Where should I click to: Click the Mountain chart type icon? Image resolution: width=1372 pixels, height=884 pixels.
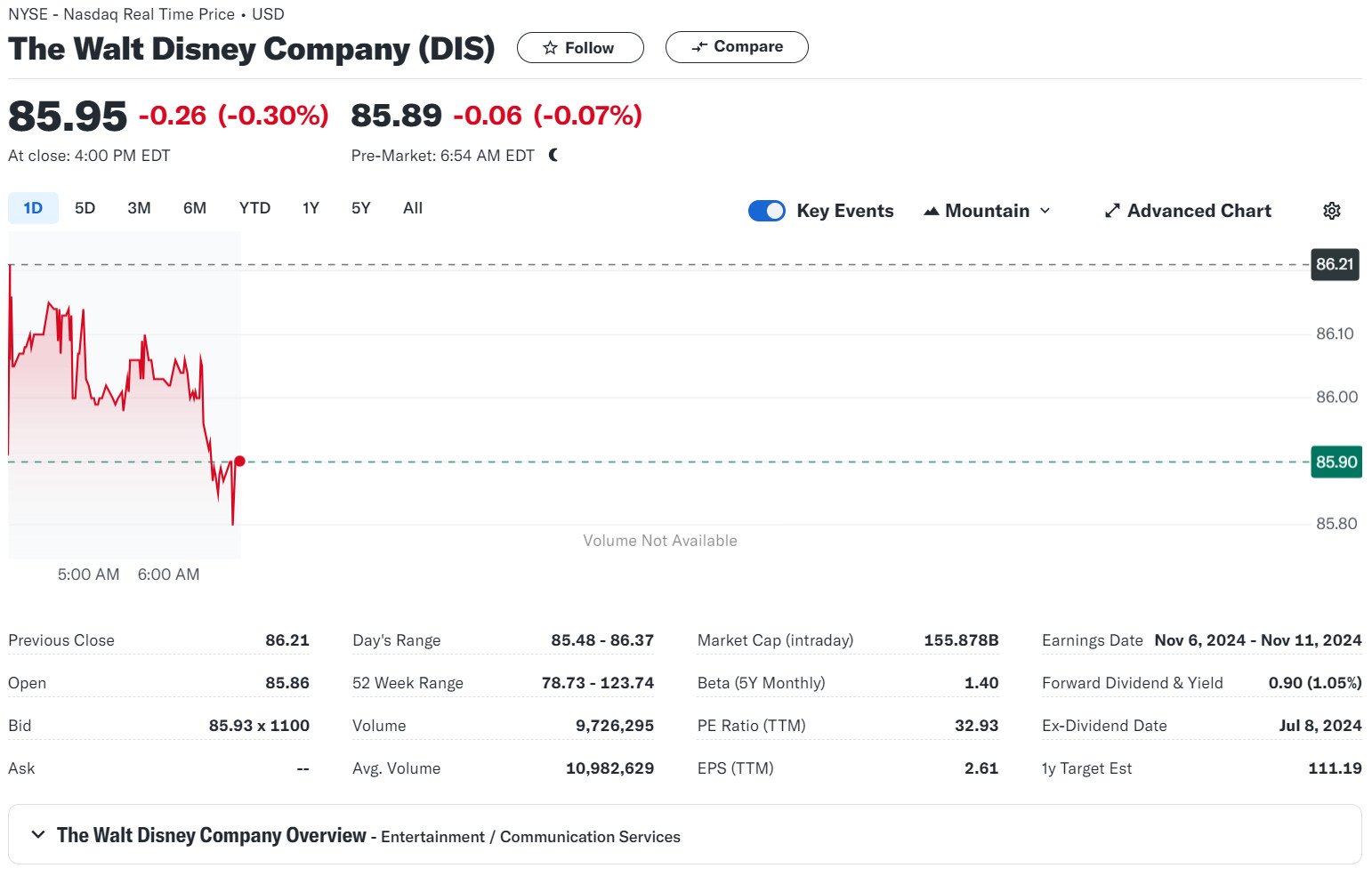[x=932, y=211]
